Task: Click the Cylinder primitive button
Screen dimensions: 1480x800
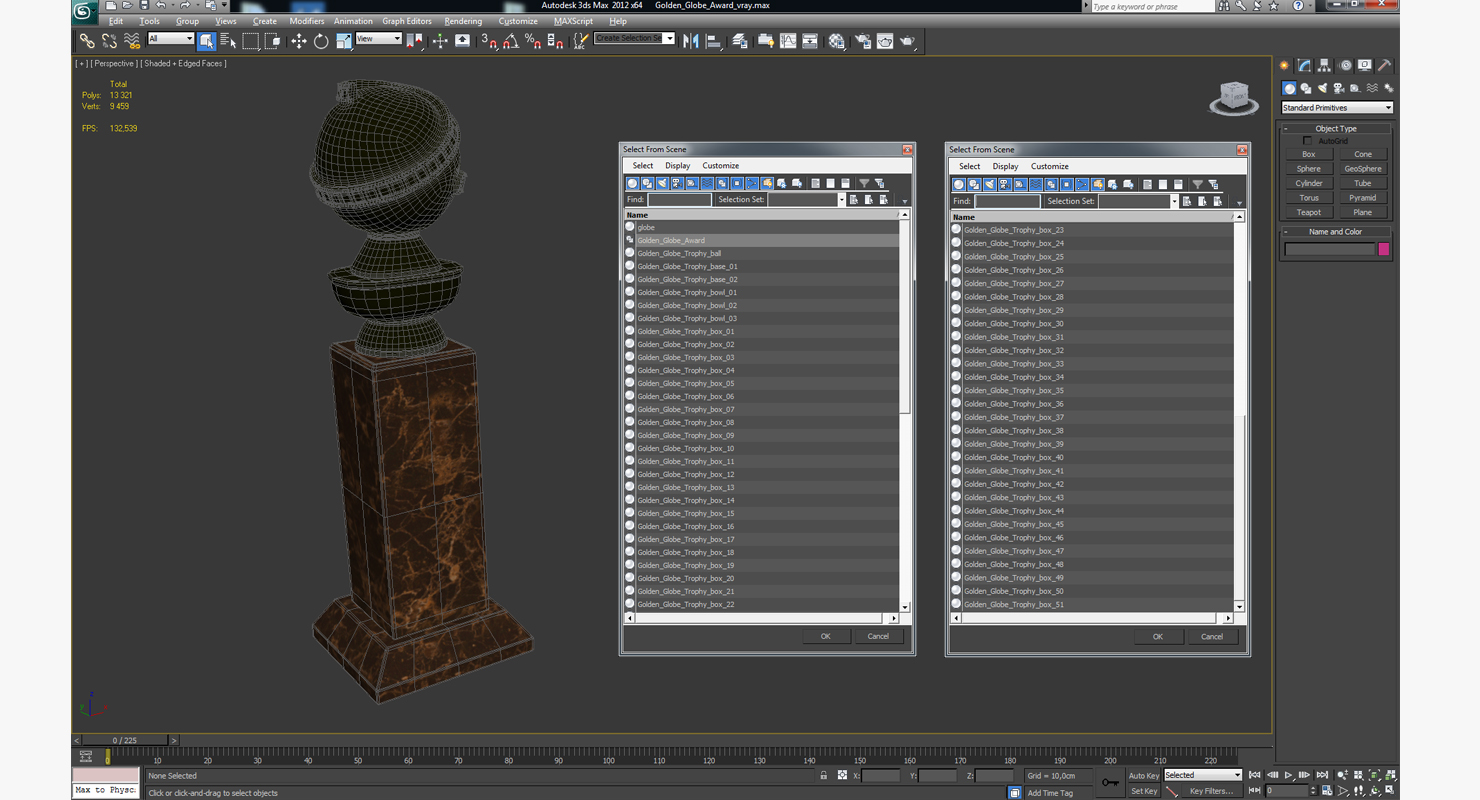Action: tap(1308, 183)
